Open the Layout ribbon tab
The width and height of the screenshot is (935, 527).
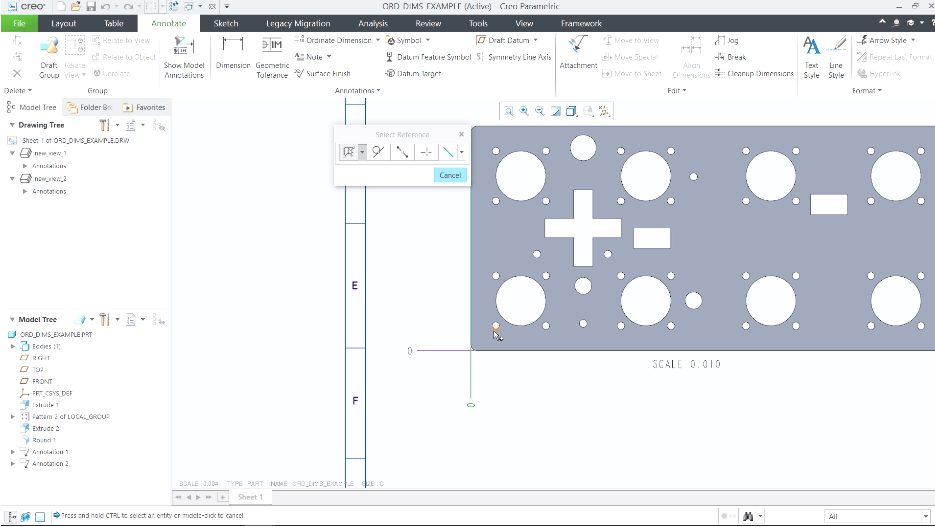pyautogui.click(x=63, y=23)
